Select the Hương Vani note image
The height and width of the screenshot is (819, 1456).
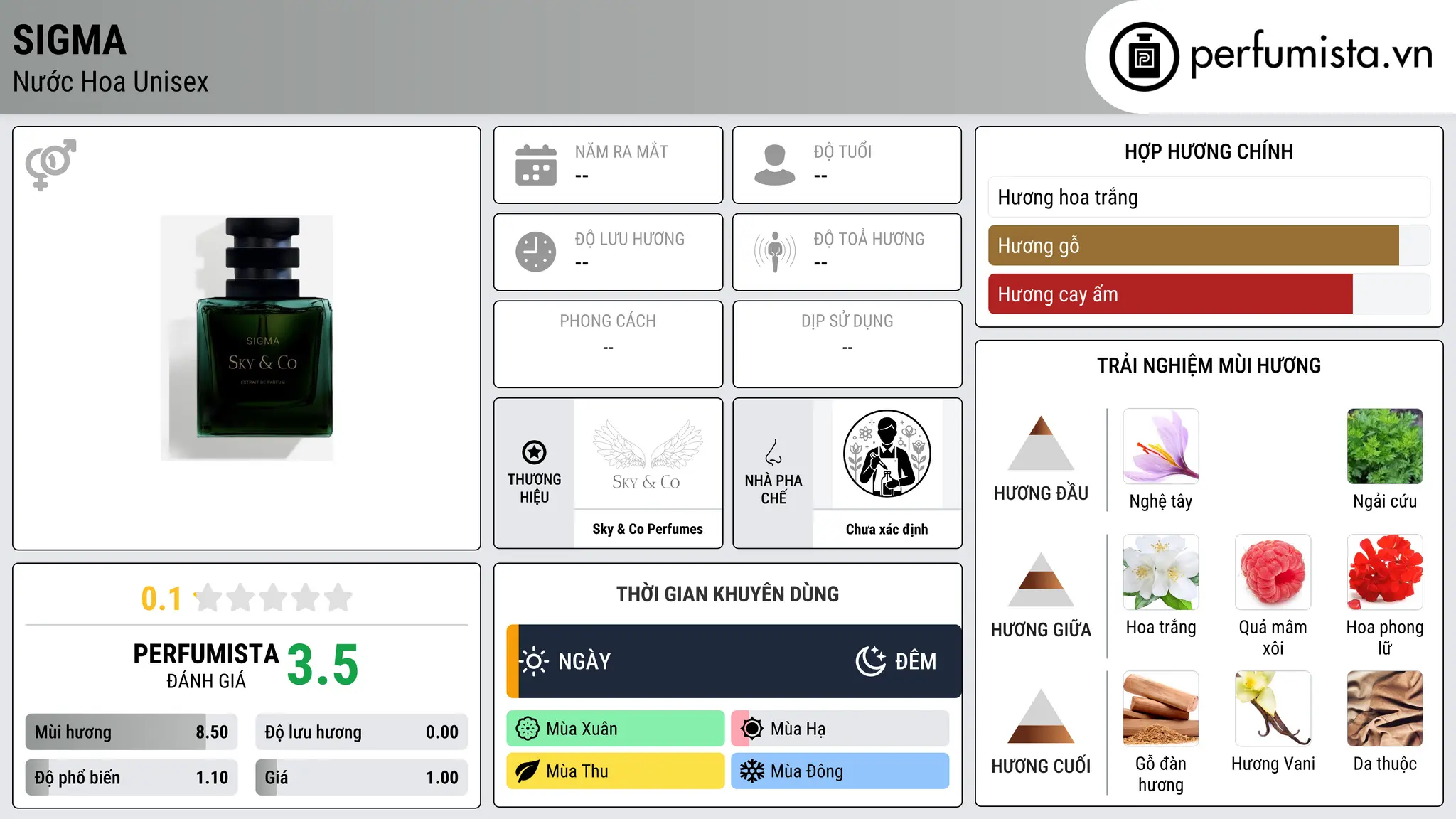pyautogui.click(x=1273, y=709)
